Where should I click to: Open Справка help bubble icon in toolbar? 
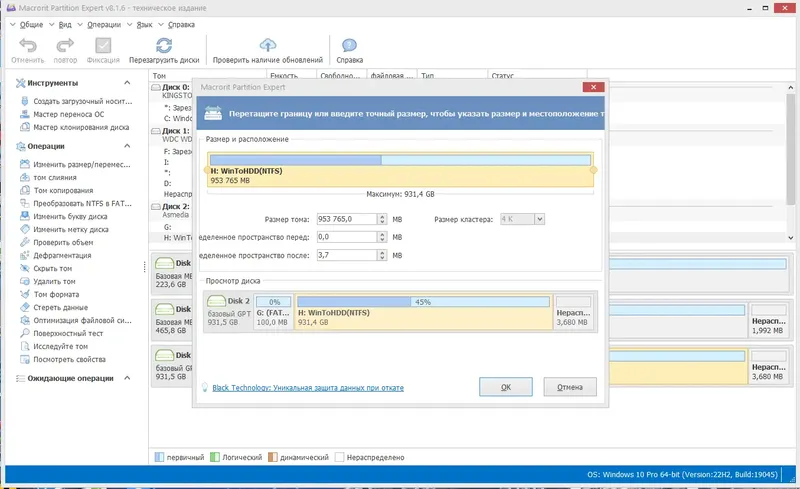[349, 45]
